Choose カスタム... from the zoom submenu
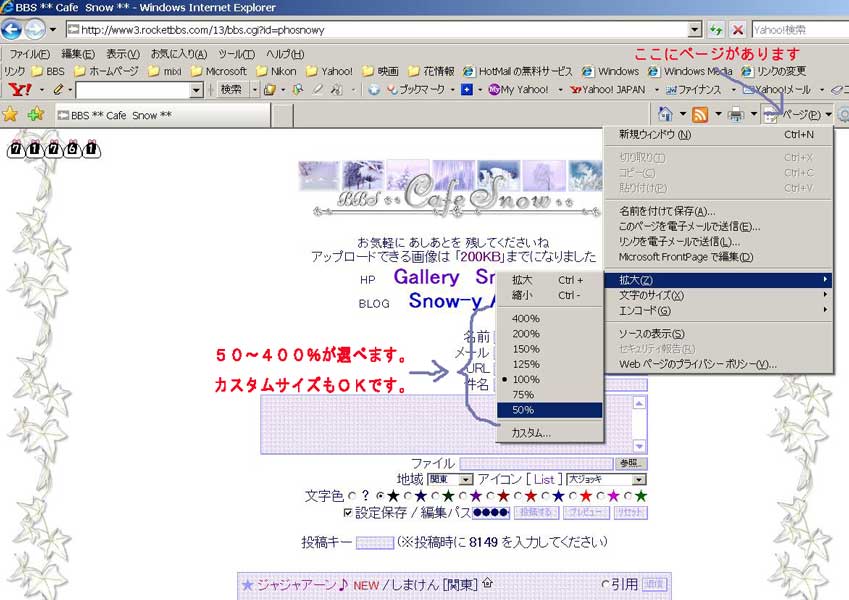The height and width of the screenshot is (600, 849). pyautogui.click(x=531, y=433)
